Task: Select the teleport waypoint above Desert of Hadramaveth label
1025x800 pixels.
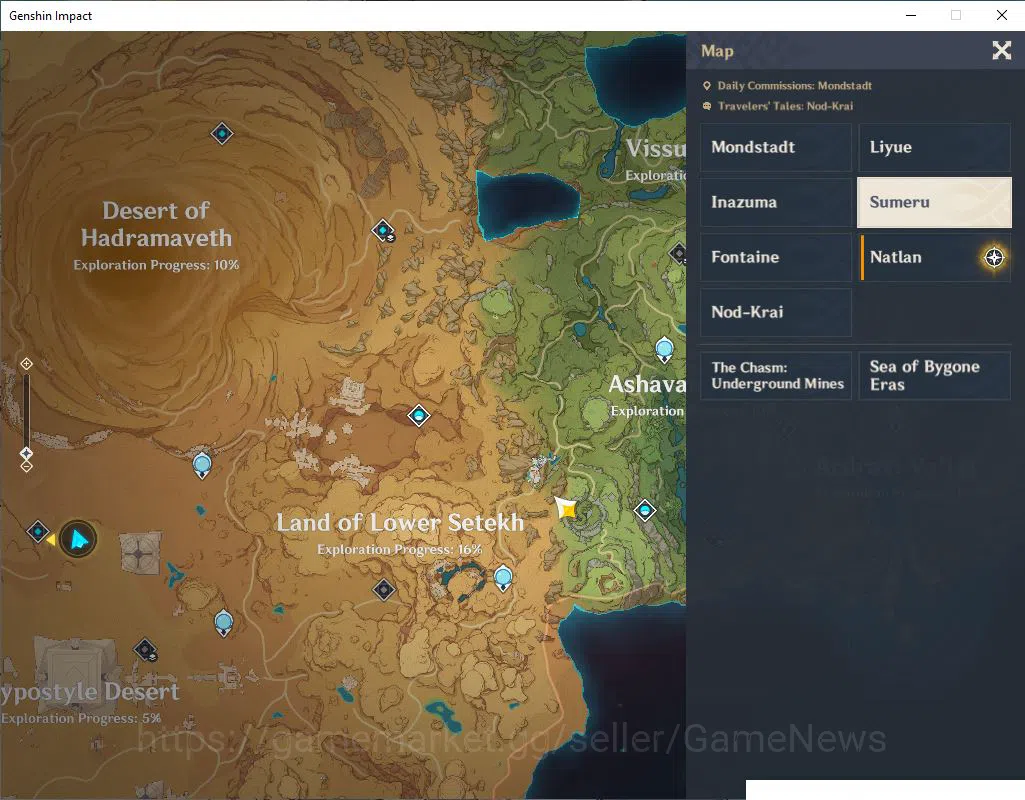Action: (x=222, y=133)
